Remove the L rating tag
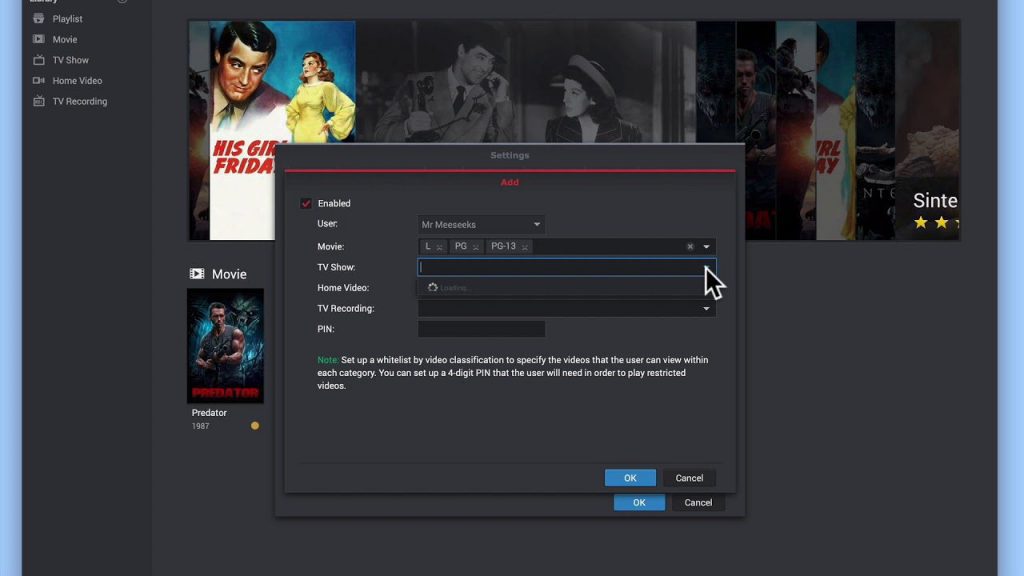The height and width of the screenshot is (576, 1024). (440, 247)
